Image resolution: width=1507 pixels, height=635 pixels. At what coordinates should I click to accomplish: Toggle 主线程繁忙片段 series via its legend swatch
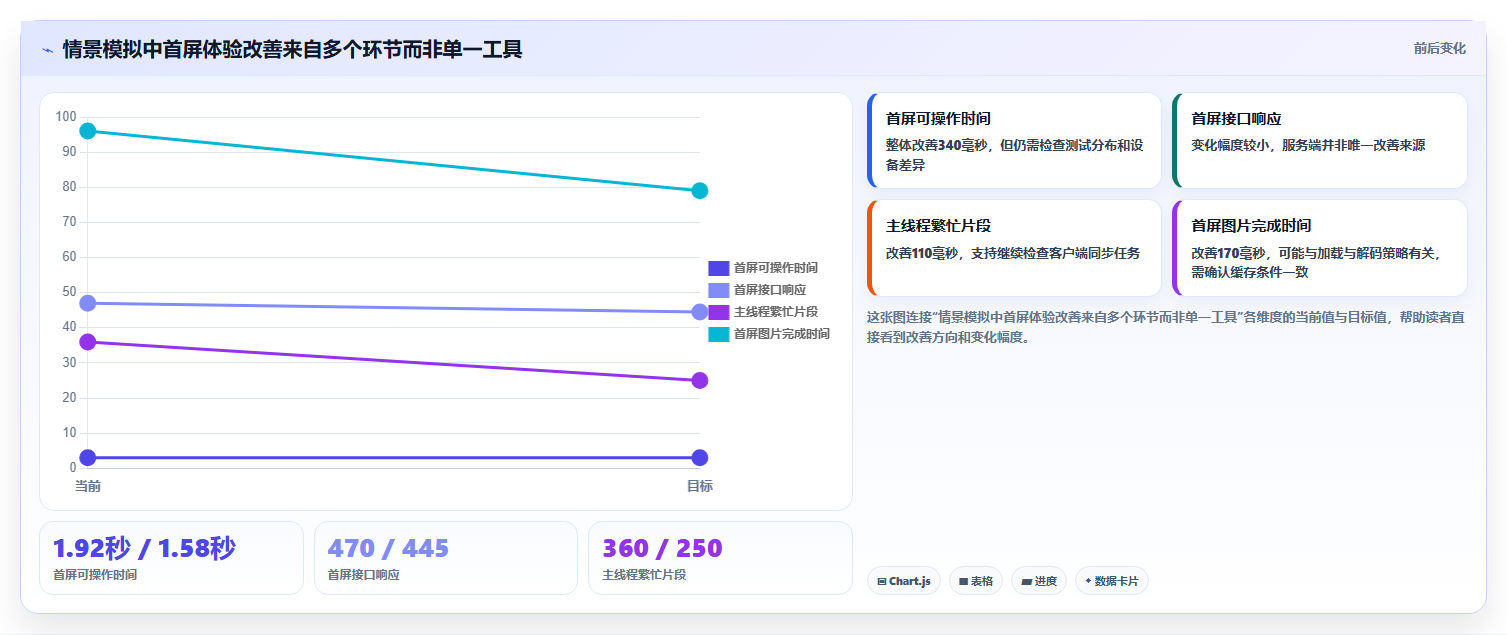coord(719,312)
